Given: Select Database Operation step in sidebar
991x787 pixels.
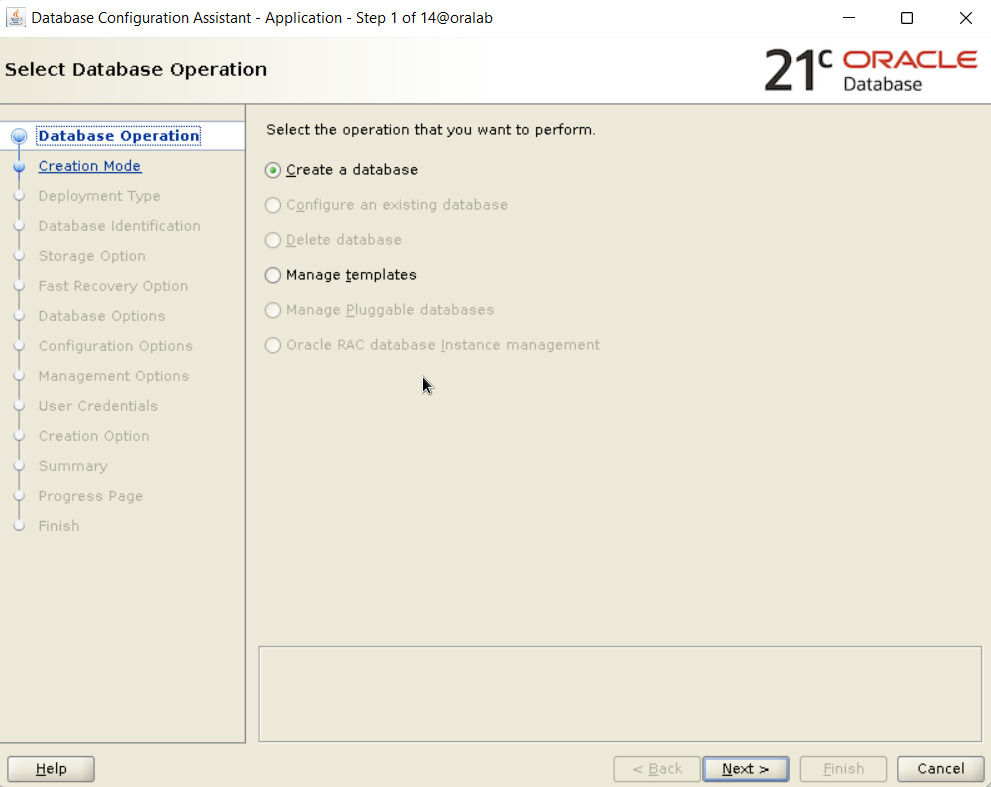Looking at the screenshot, I should [x=118, y=136].
